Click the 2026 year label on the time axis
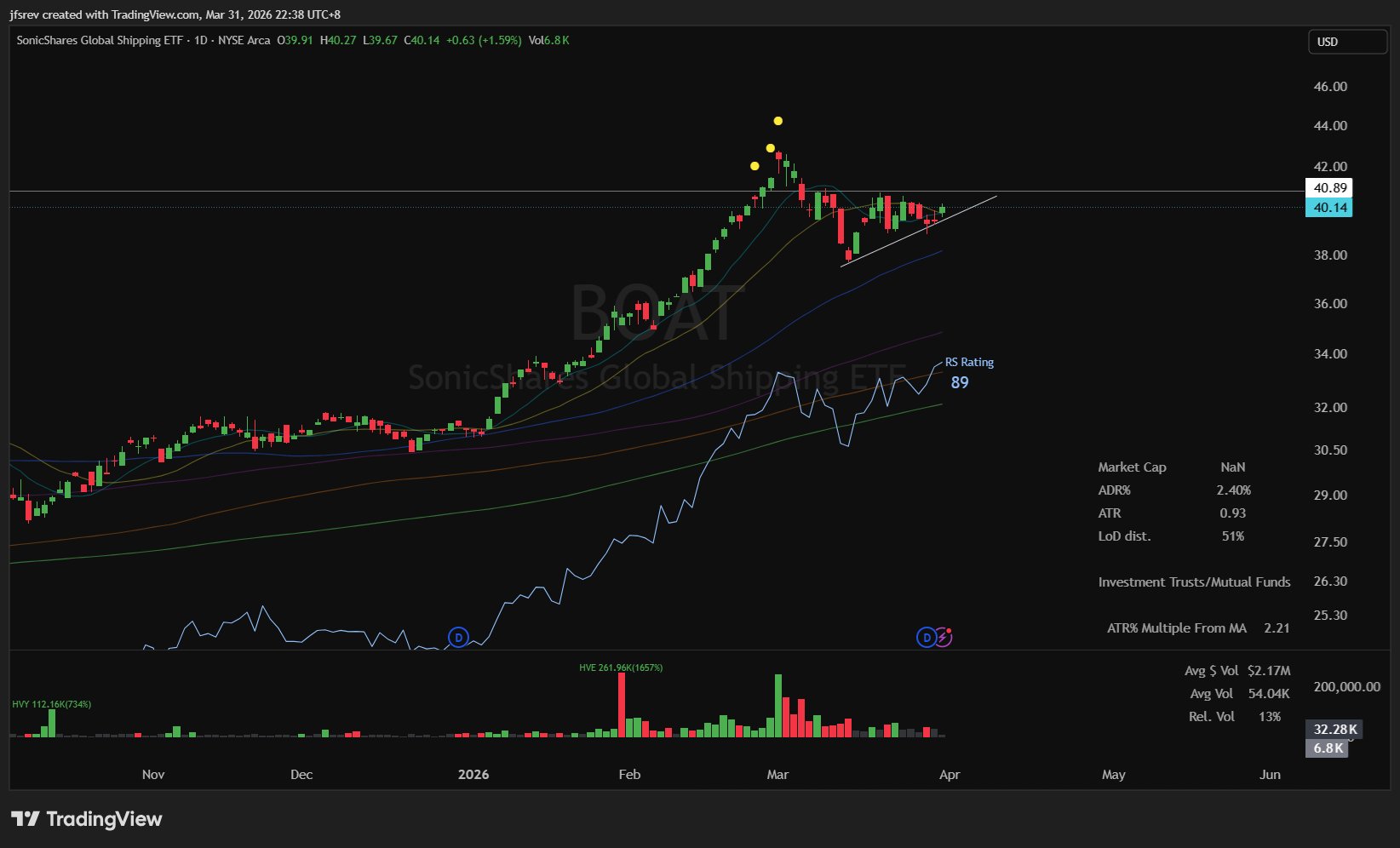The width and height of the screenshot is (1400, 848). [x=473, y=774]
